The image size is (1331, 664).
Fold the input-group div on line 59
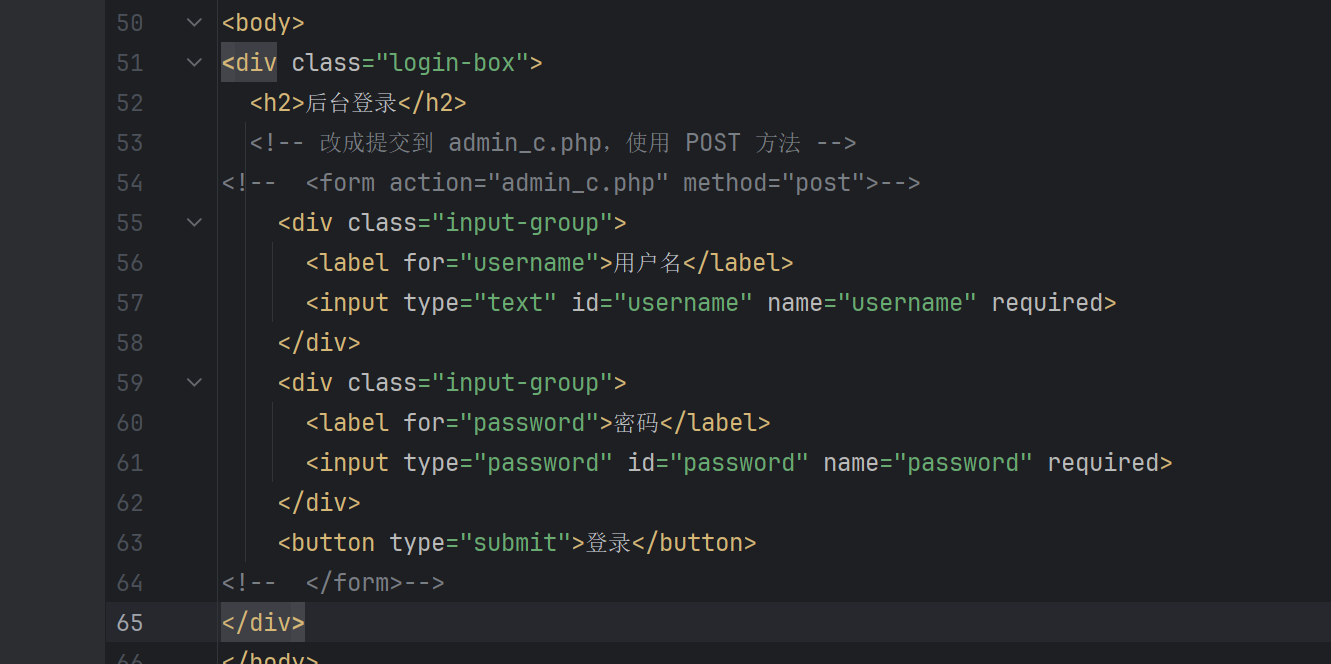195,382
